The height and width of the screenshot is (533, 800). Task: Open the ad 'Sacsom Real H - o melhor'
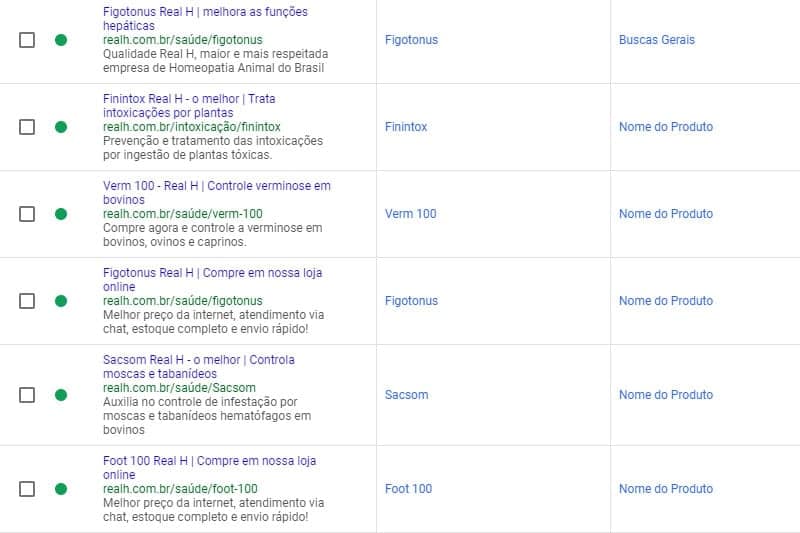[198, 367]
